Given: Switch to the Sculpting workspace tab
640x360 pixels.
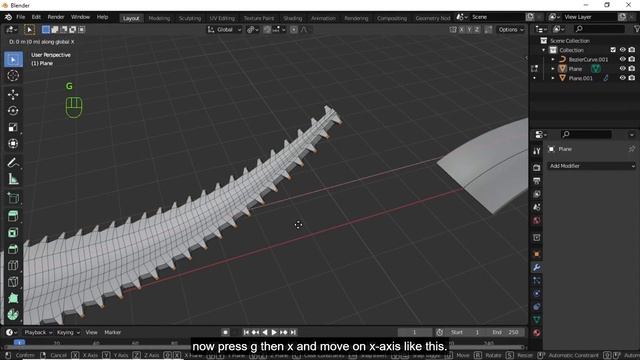Looking at the screenshot, I should [x=190, y=18].
